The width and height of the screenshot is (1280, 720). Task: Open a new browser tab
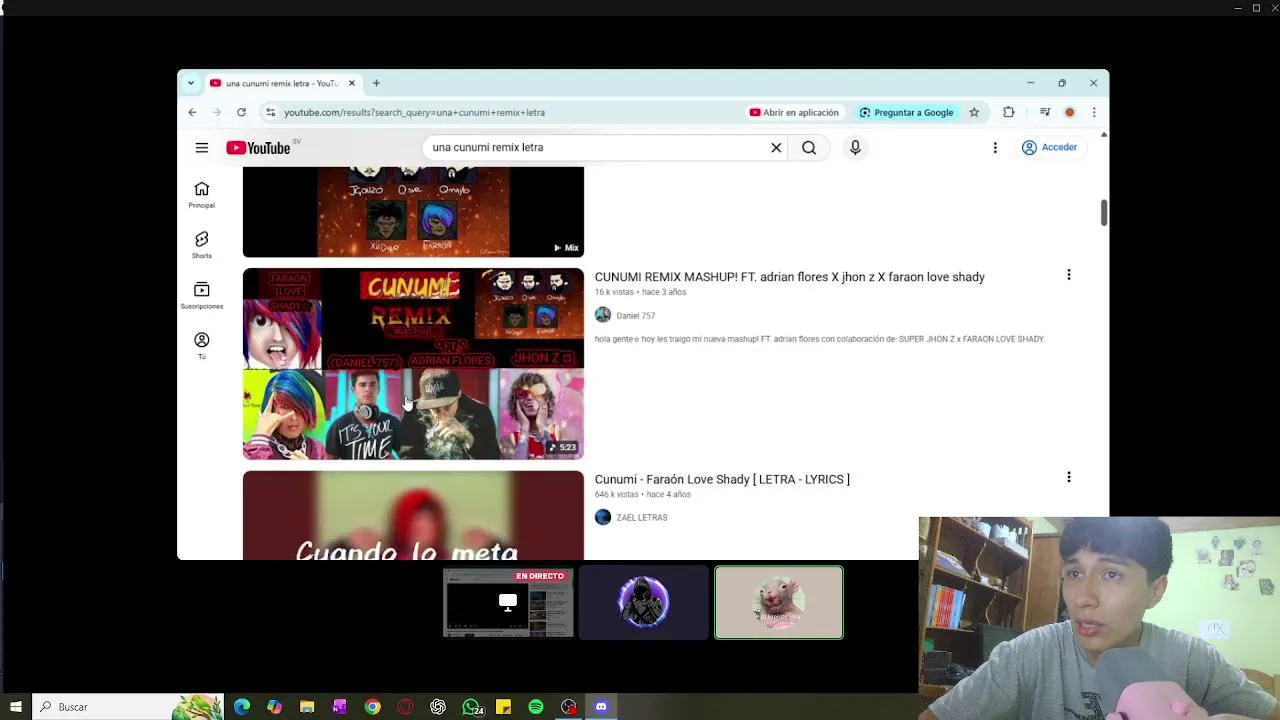[376, 83]
